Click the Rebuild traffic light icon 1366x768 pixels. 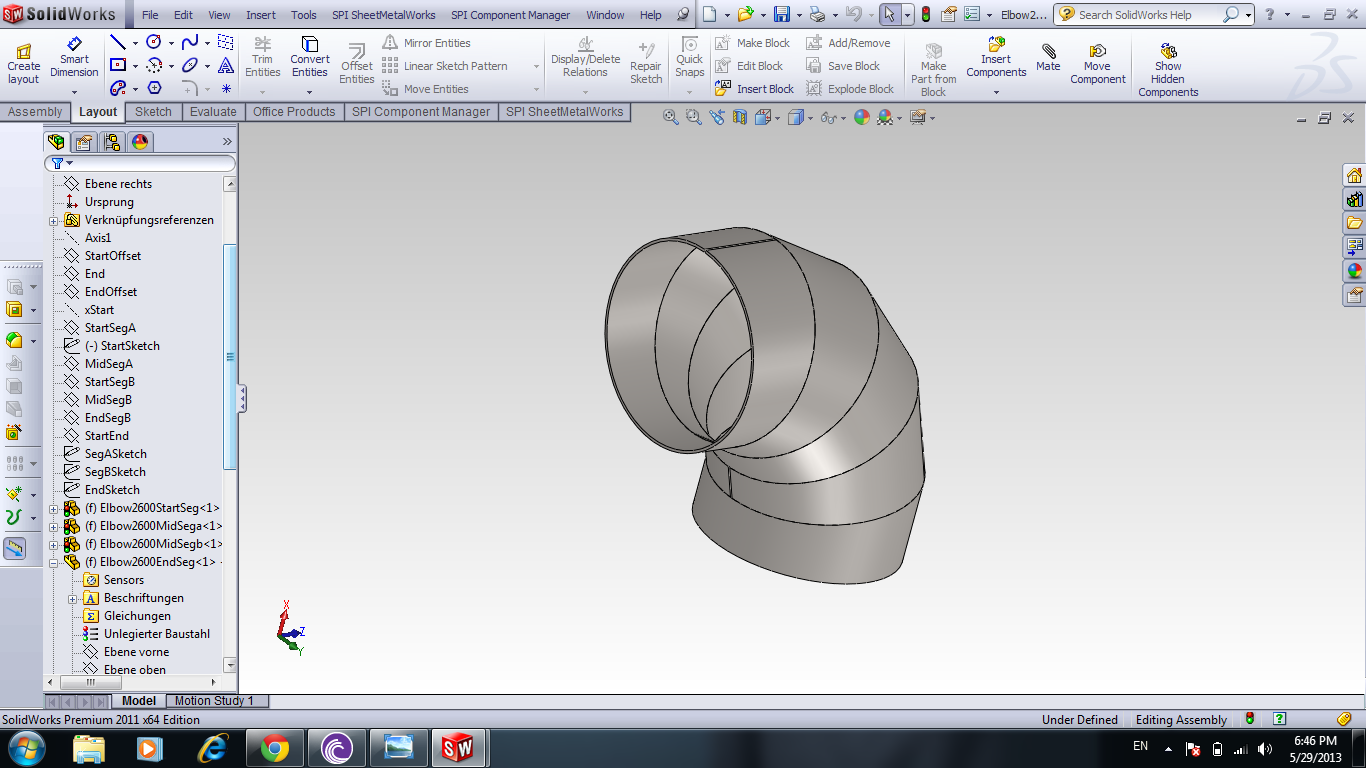[925, 15]
